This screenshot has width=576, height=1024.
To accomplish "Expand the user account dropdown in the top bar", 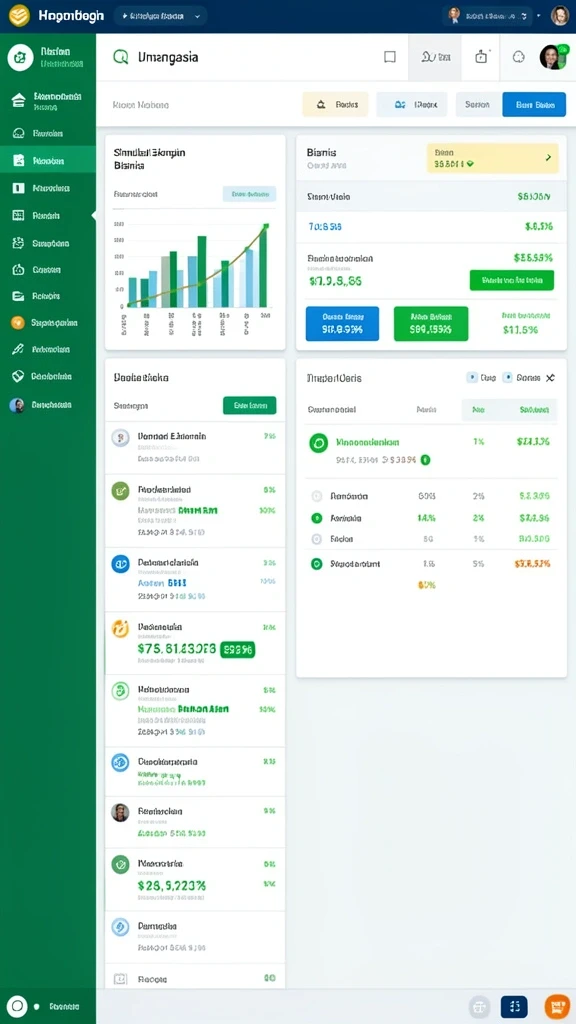I will [x=488, y=16].
